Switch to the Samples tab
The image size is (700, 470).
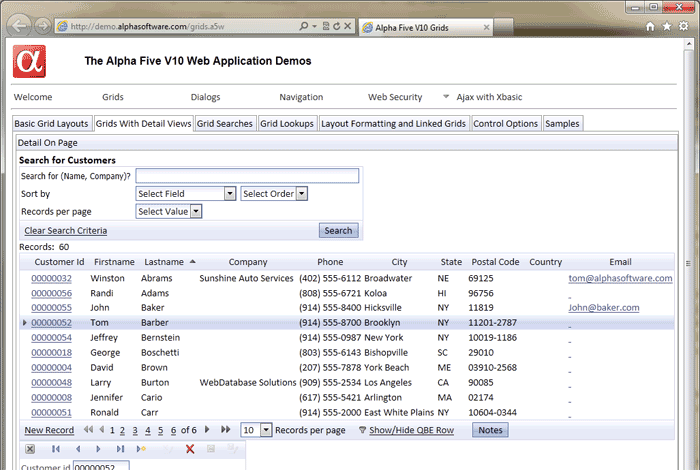[562, 124]
